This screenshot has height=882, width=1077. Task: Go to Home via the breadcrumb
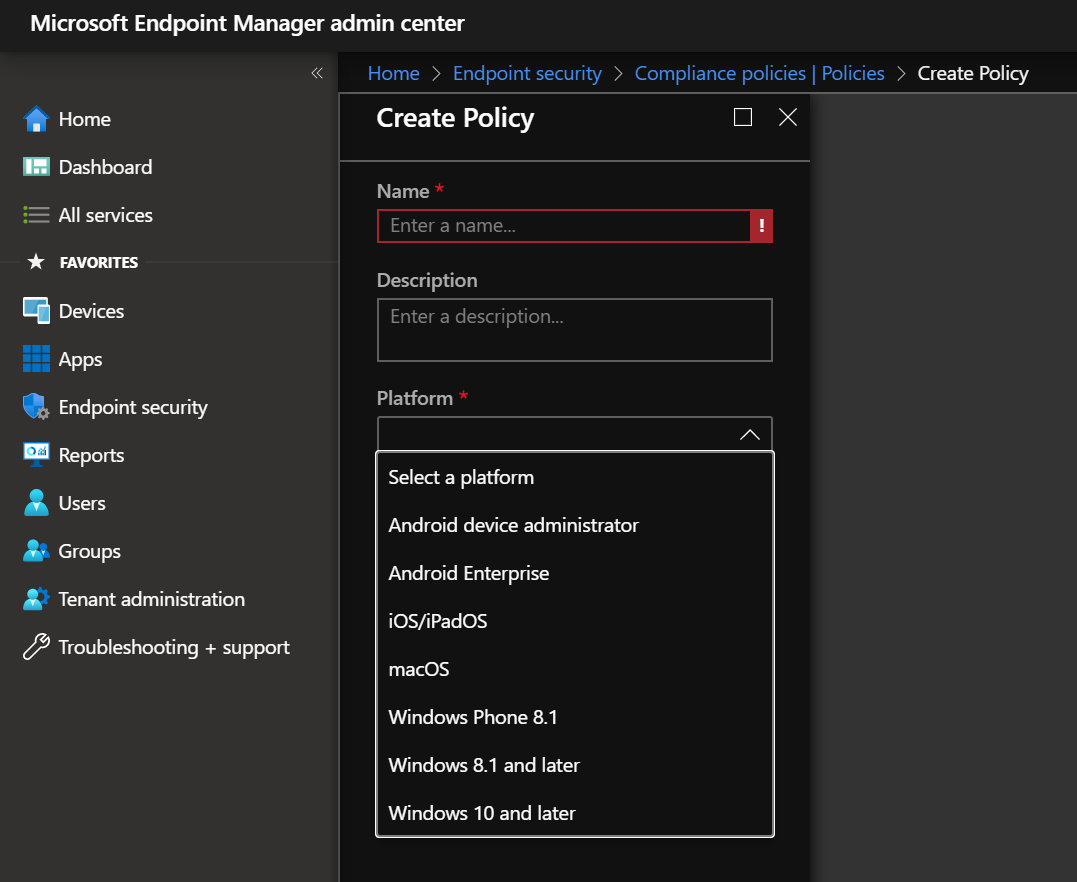click(393, 73)
